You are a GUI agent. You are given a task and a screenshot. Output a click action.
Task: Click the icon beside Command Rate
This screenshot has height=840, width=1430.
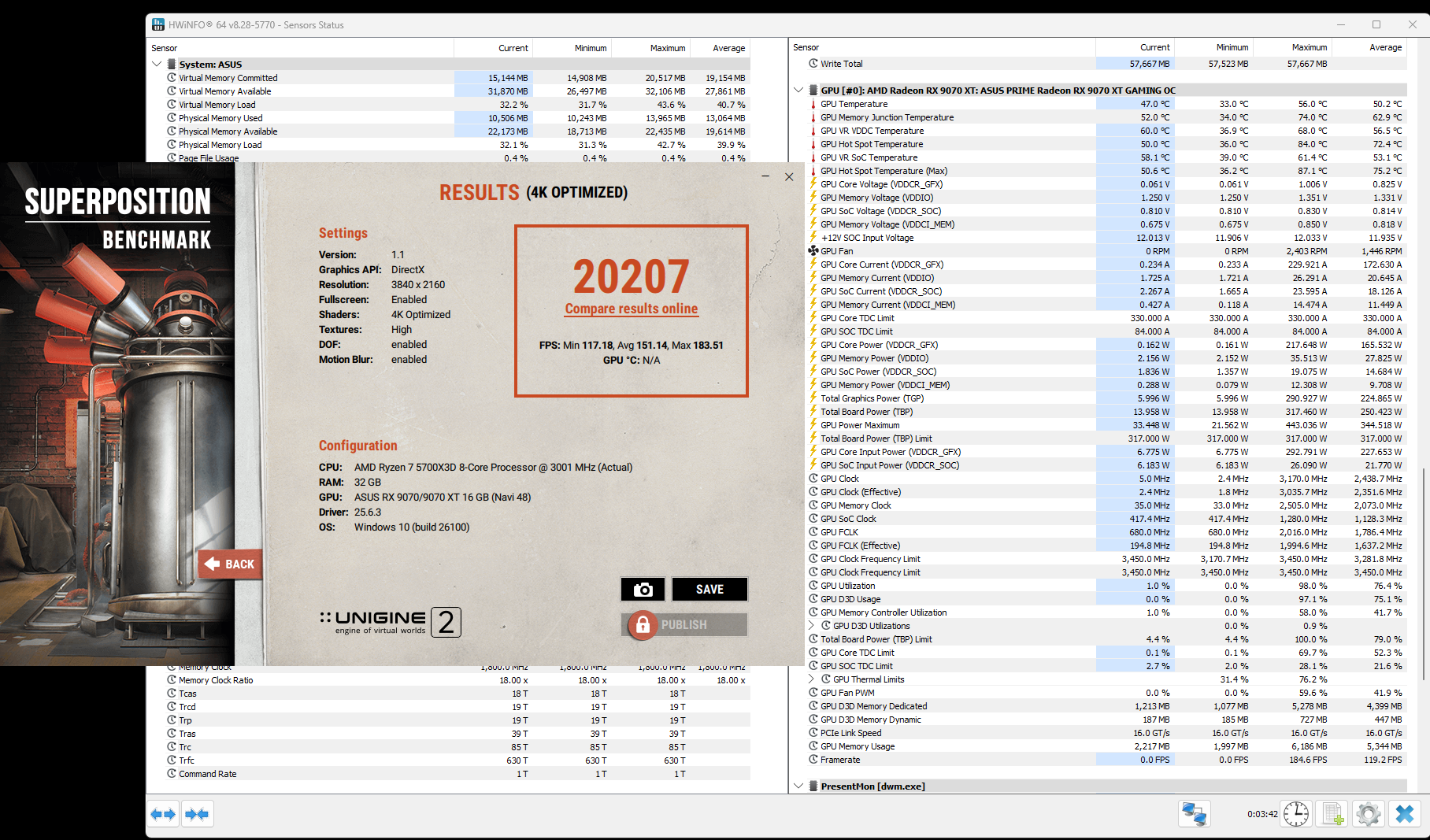point(172,774)
